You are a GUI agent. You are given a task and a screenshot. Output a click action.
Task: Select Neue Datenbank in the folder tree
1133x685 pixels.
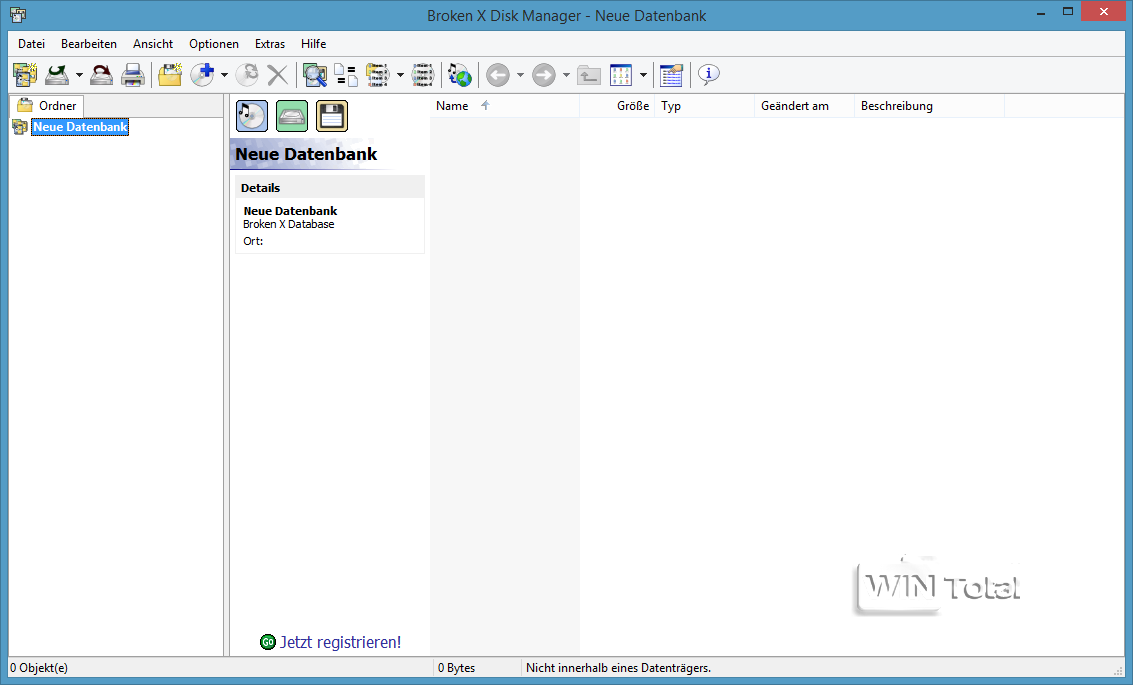point(80,127)
